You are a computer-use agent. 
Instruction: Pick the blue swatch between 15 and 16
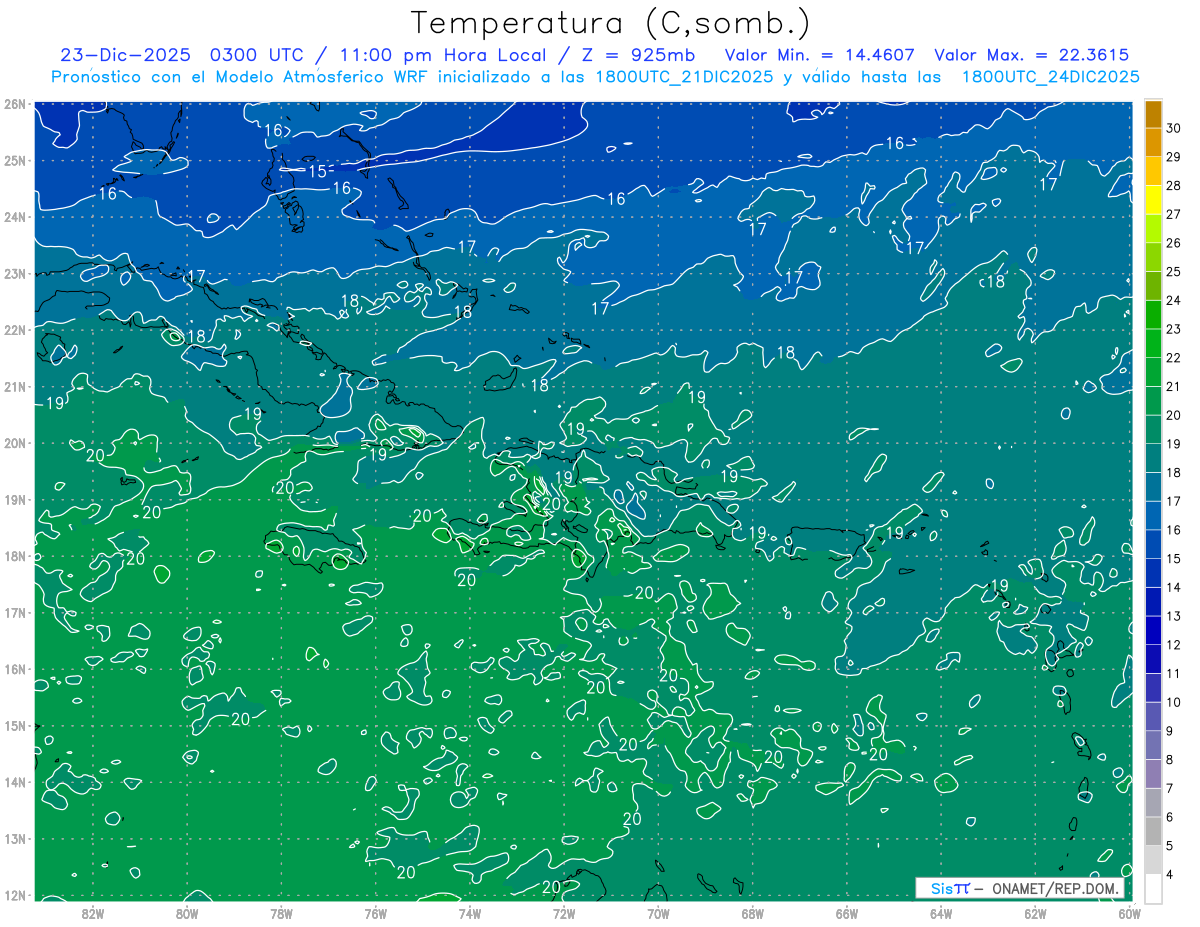(x=1153, y=544)
